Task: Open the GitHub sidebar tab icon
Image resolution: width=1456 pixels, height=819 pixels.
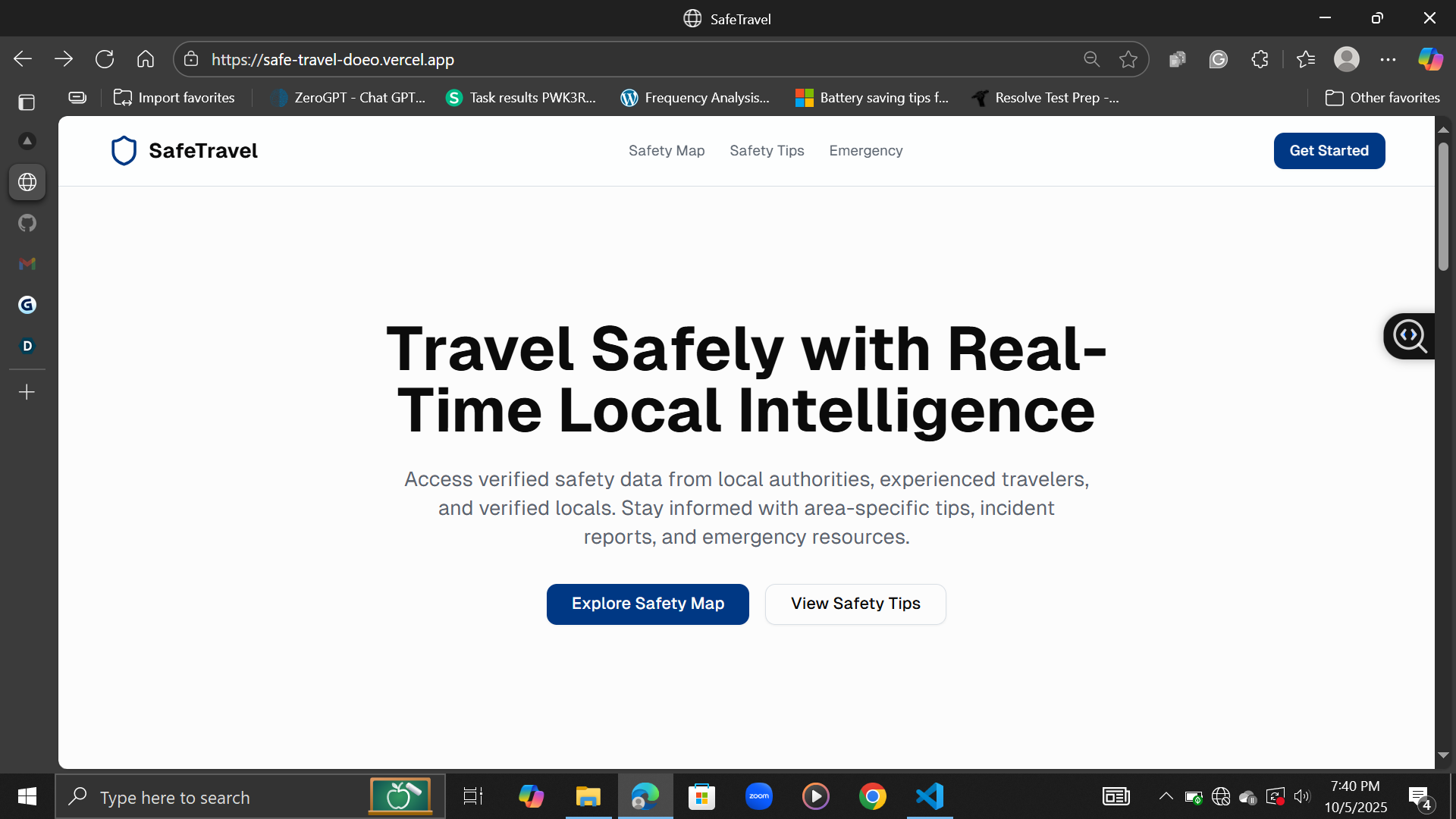Action: (x=27, y=223)
